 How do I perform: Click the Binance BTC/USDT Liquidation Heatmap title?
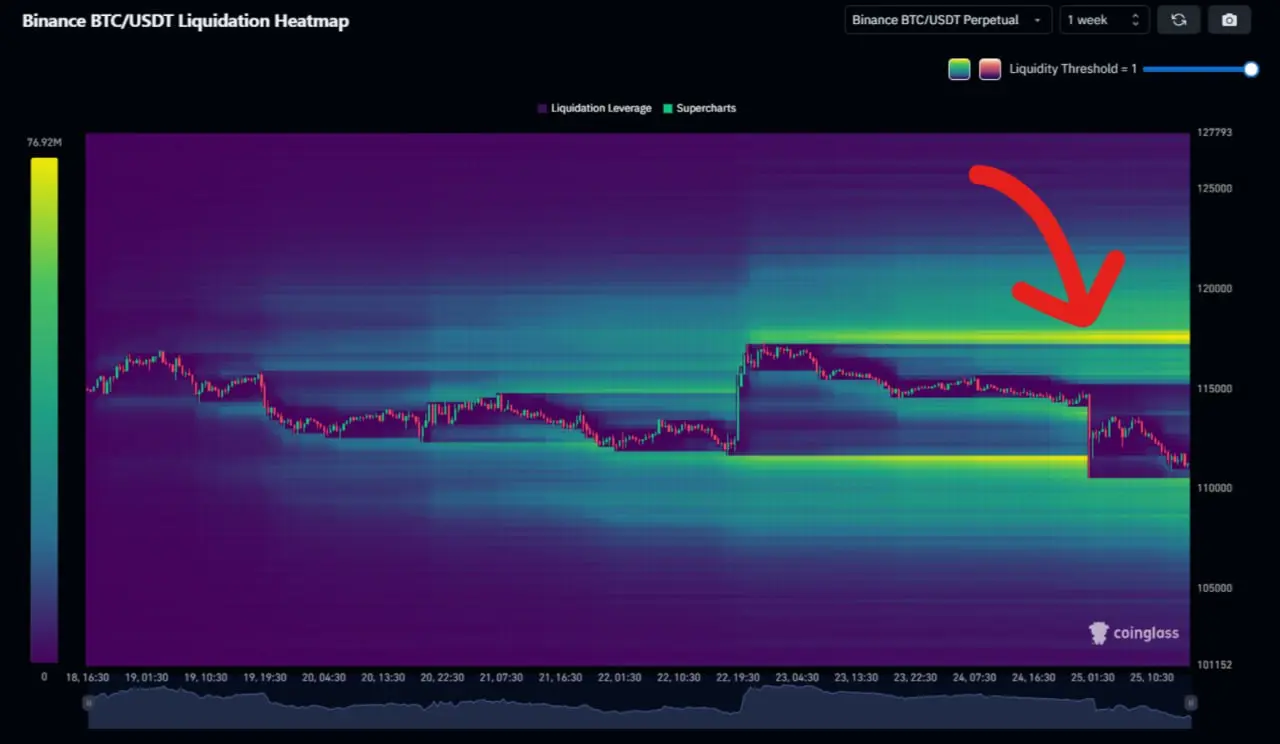point(186,20)
